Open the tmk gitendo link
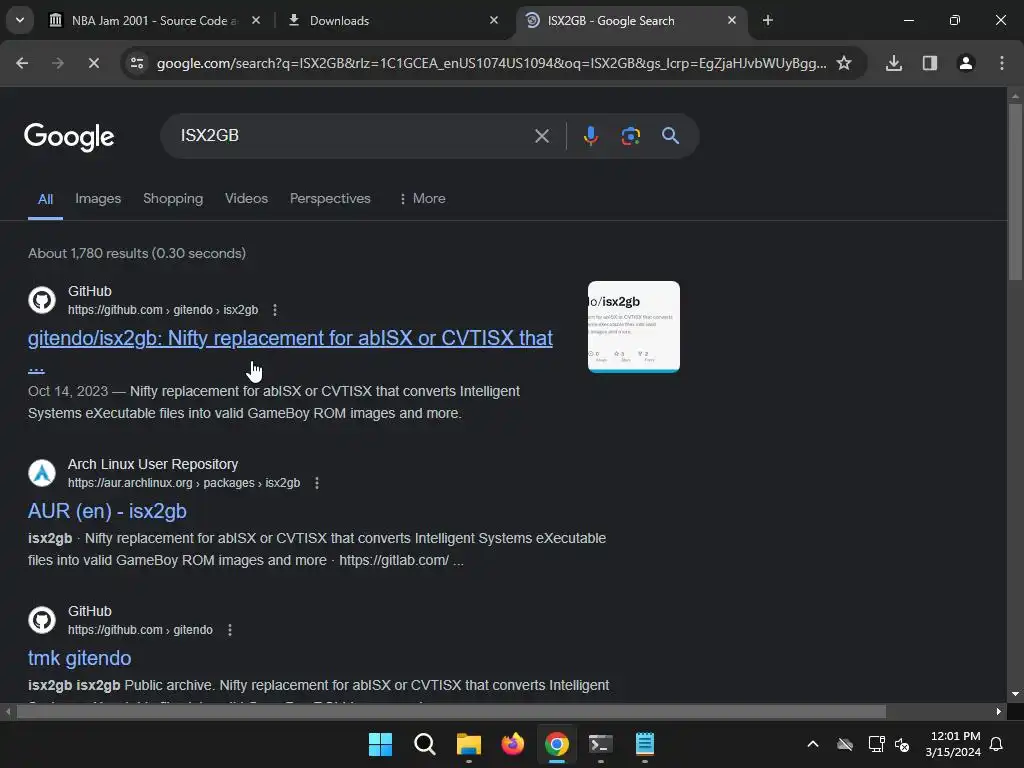Viewport: 1024px width, 768px height. (80, 658)
